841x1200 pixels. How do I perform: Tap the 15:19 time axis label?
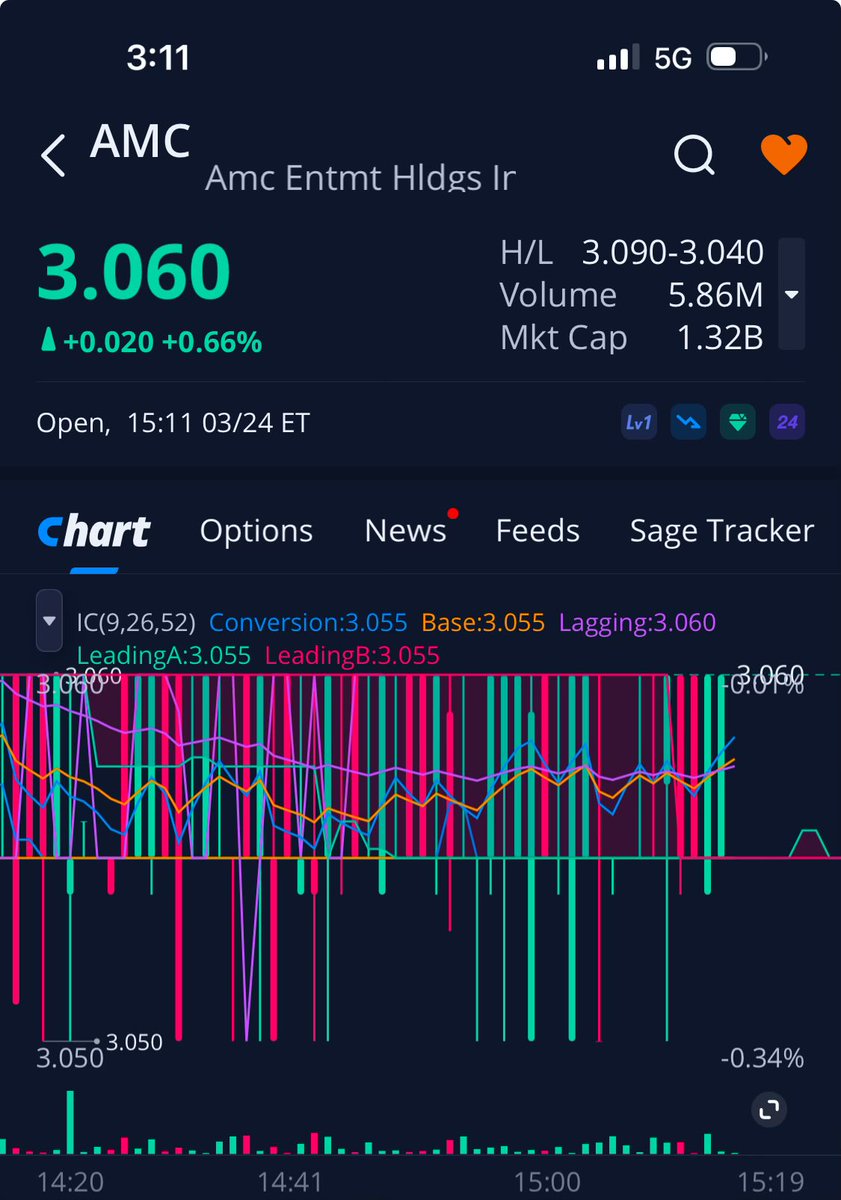click(x=770, y=1183)
